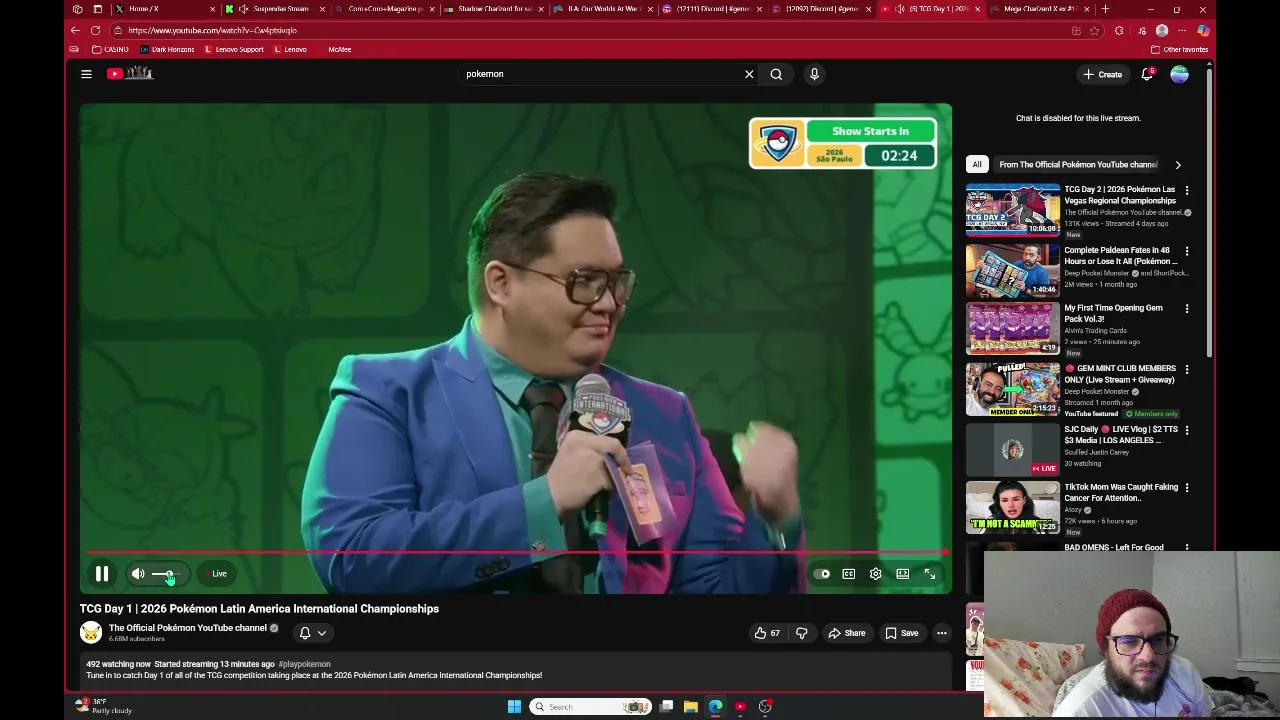Dislike the video with thumbs down
1280x720 pixels.
pyautogui.click(x=801, y=633)
